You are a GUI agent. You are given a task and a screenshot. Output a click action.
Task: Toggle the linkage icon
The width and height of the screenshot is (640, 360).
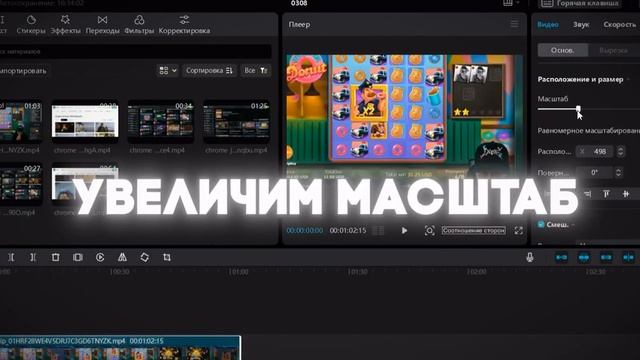606,257
